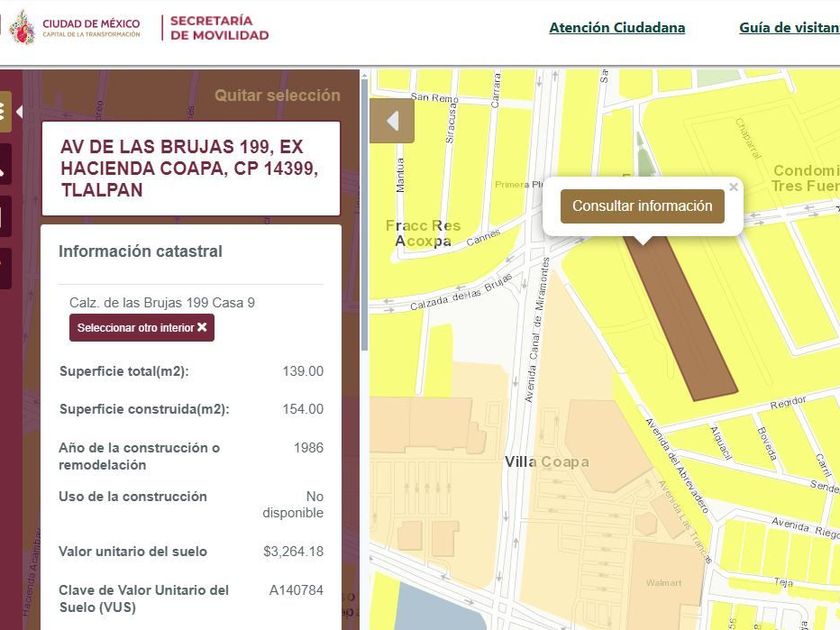Click 'Avenida del Abrevadero' street label
The width and height of the screenshot is (840, 630).
[677, 466]
